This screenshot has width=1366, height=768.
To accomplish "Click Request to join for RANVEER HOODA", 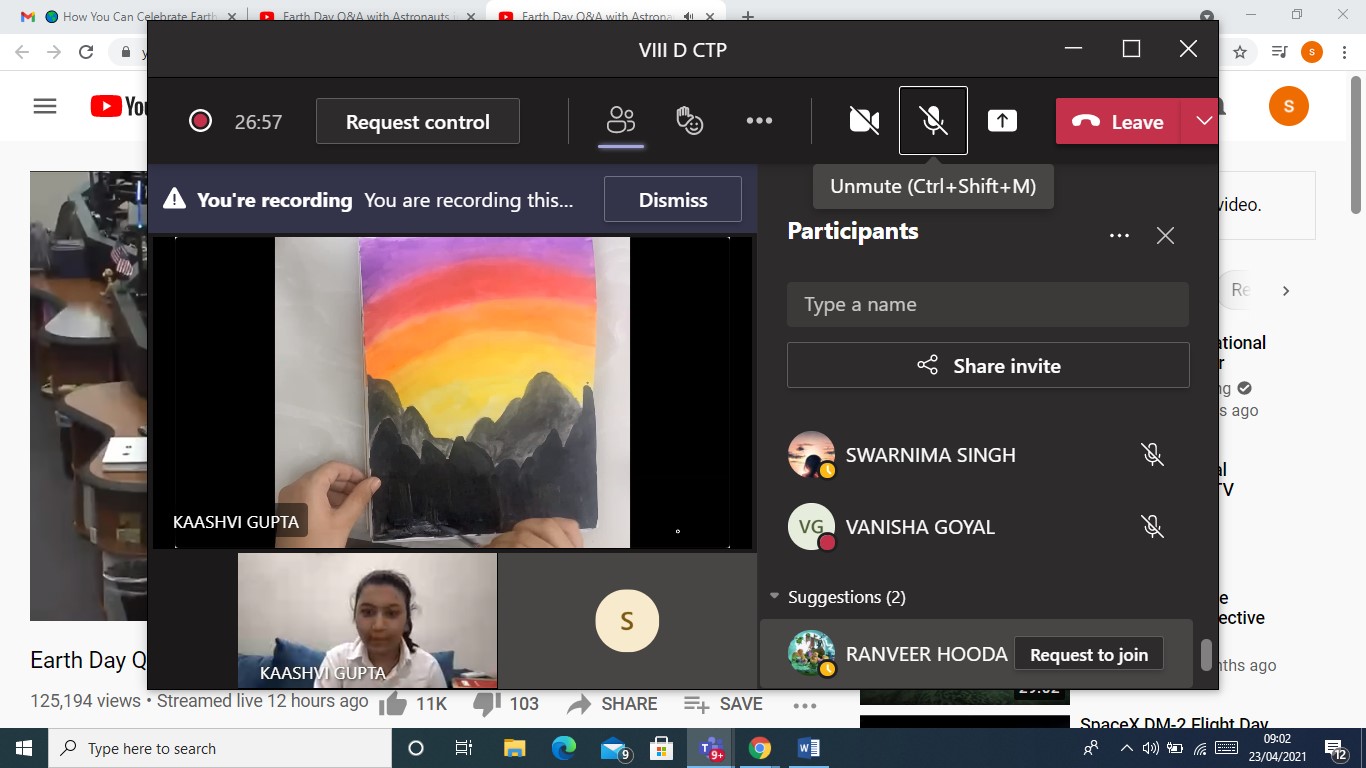I will pyautogui.click(x=1089, y=655).
